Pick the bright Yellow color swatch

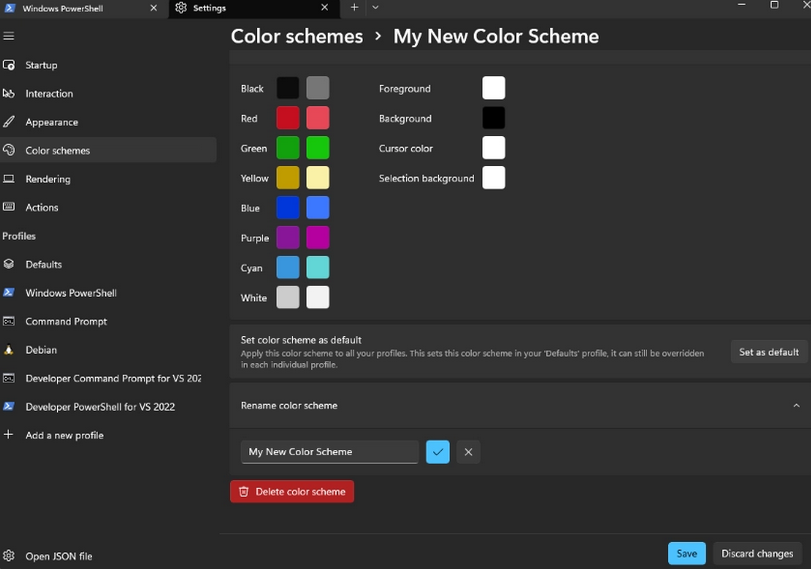click(x=318, y=178)
